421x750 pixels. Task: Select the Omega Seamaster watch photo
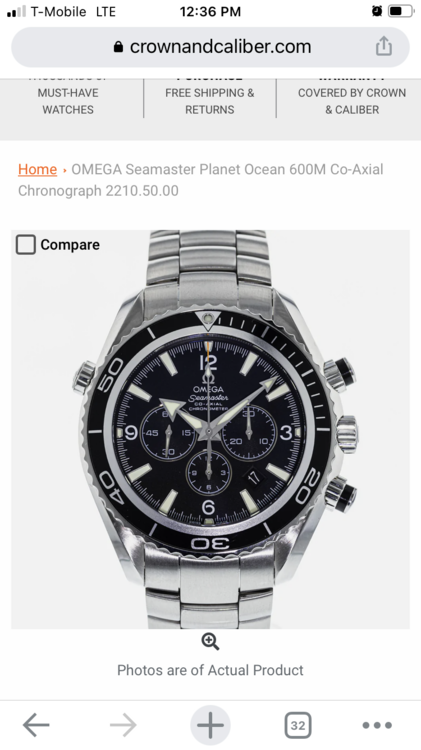pos(210,430)
